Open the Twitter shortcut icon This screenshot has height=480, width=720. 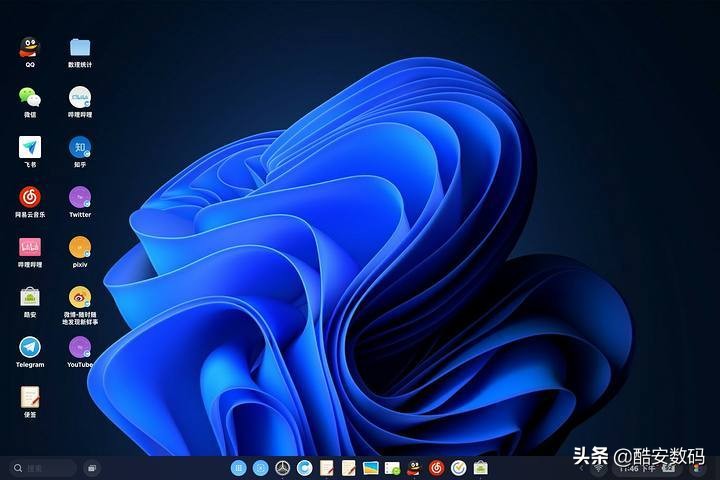(80, 197)
